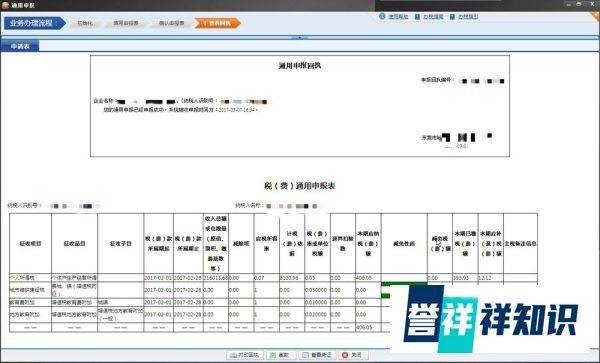Click the 业务办理流程 label
The image size is (600, 363).
click(34, 23)
